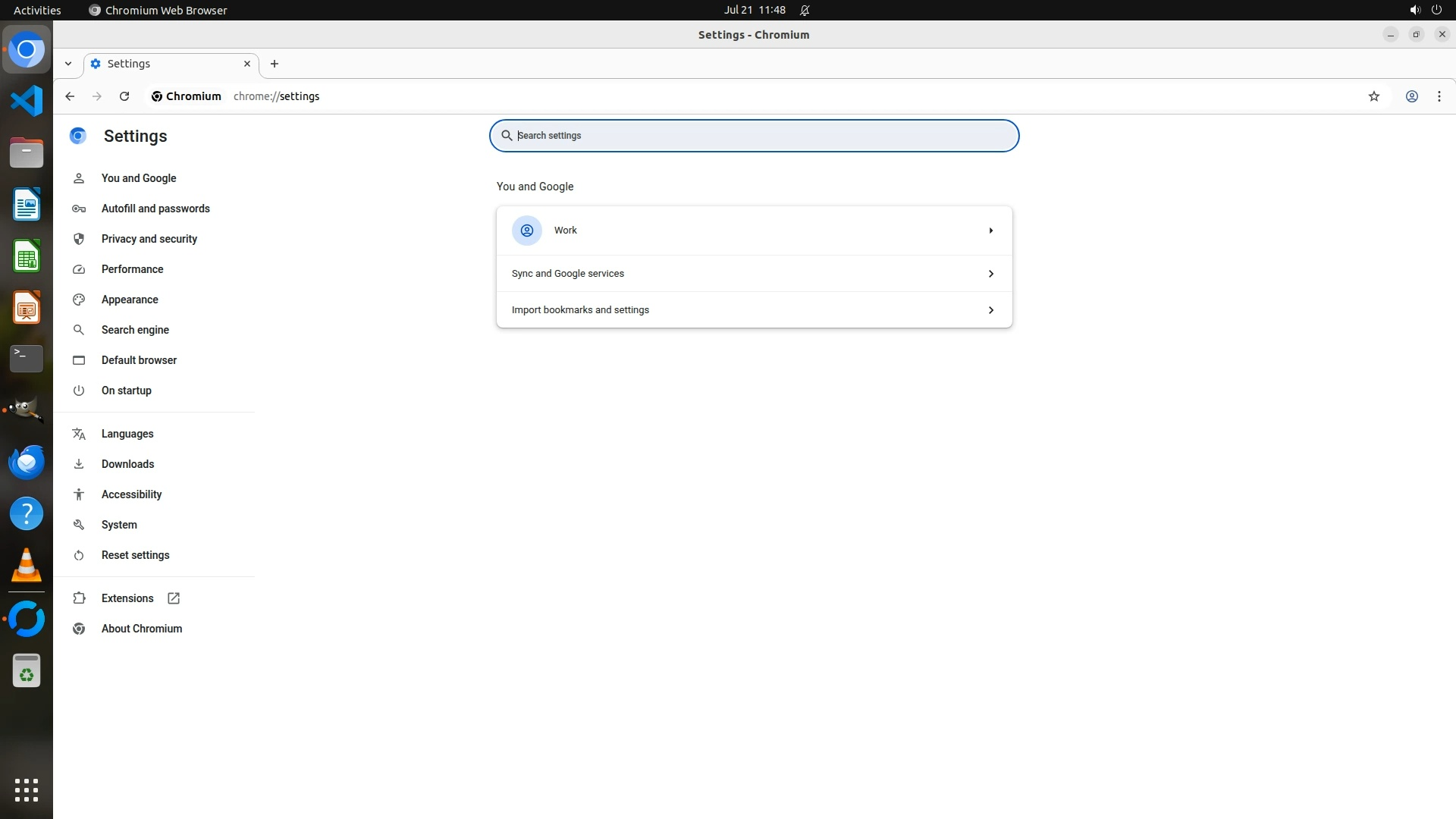
Task: Open the tab search dropdown arrow
Action: (x=68, y=64)
